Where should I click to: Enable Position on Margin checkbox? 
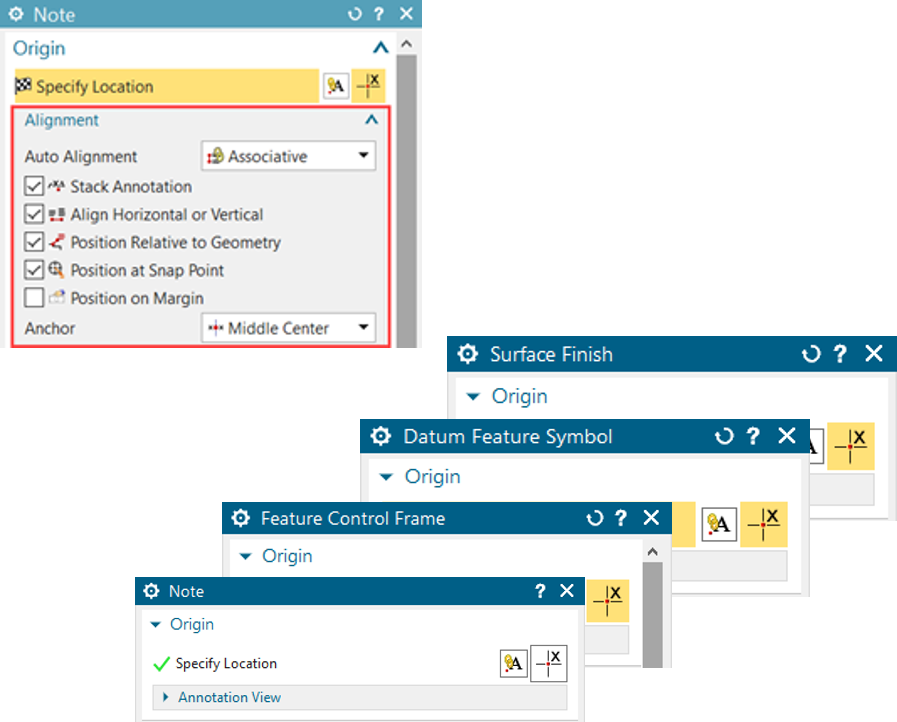pyautogui.click(x=34, y=298)
